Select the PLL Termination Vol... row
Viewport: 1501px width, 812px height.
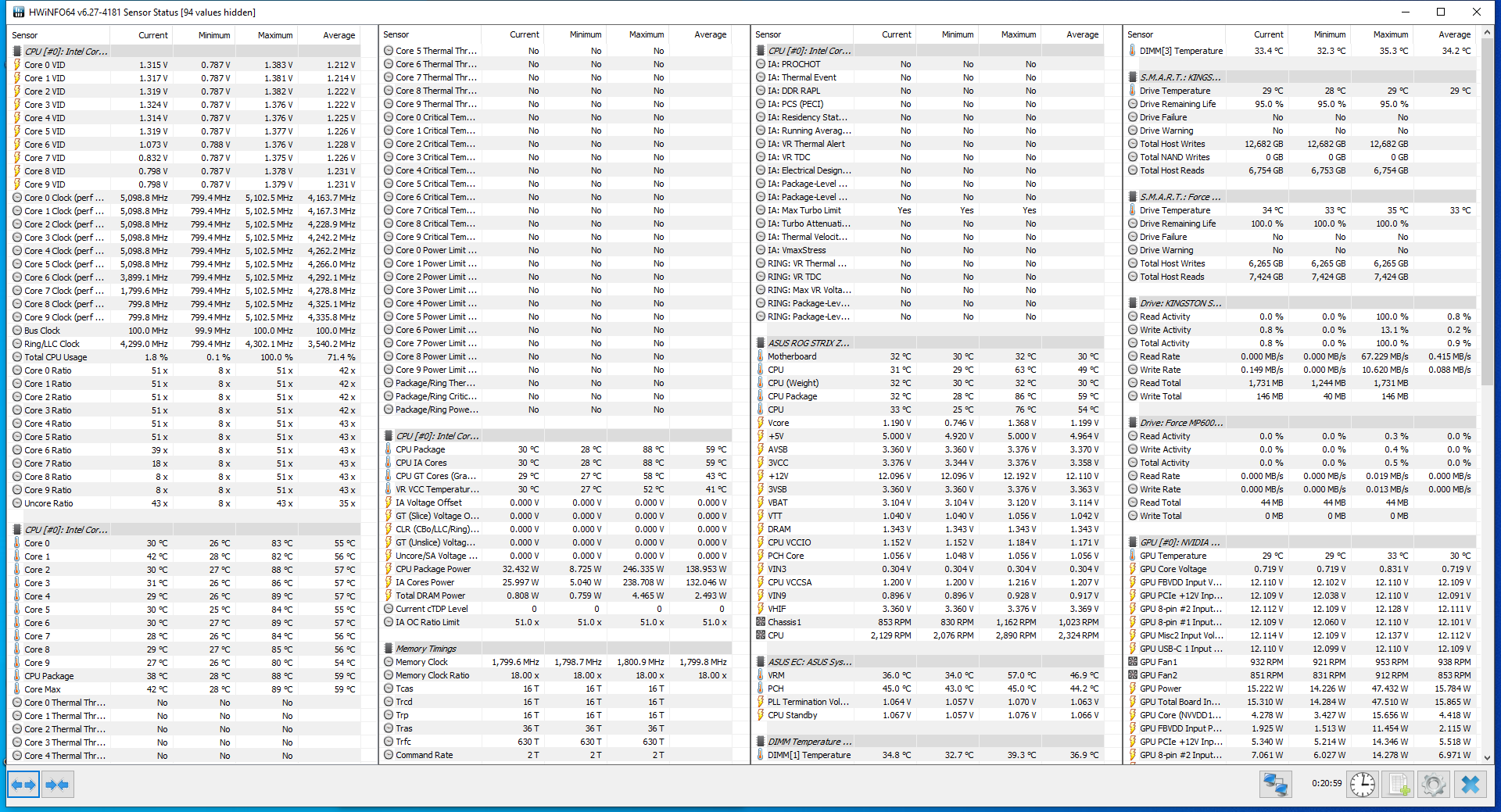(x=929, y=702)
